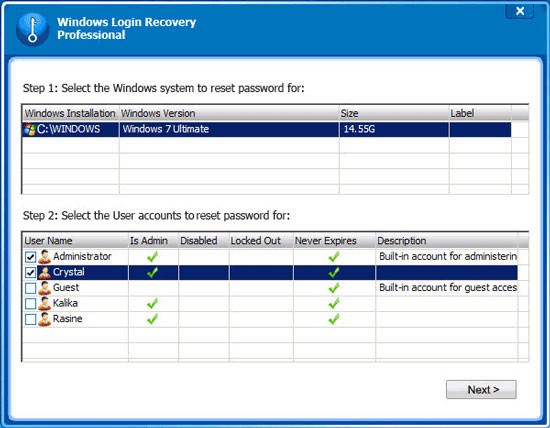
Task: Click the Disabled column header
Action: 203,241
